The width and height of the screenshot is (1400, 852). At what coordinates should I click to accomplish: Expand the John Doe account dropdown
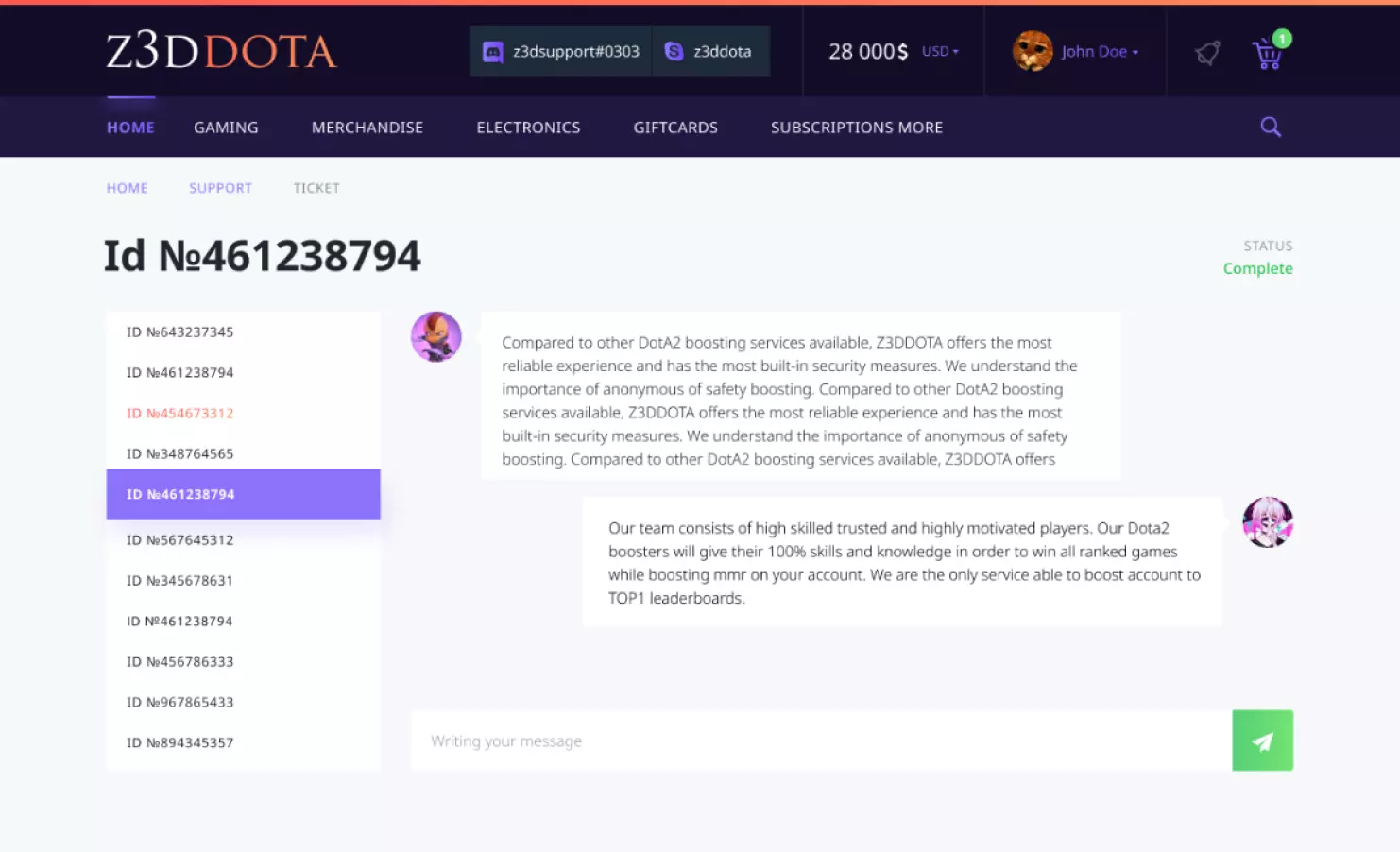(x=1100, y=52)
